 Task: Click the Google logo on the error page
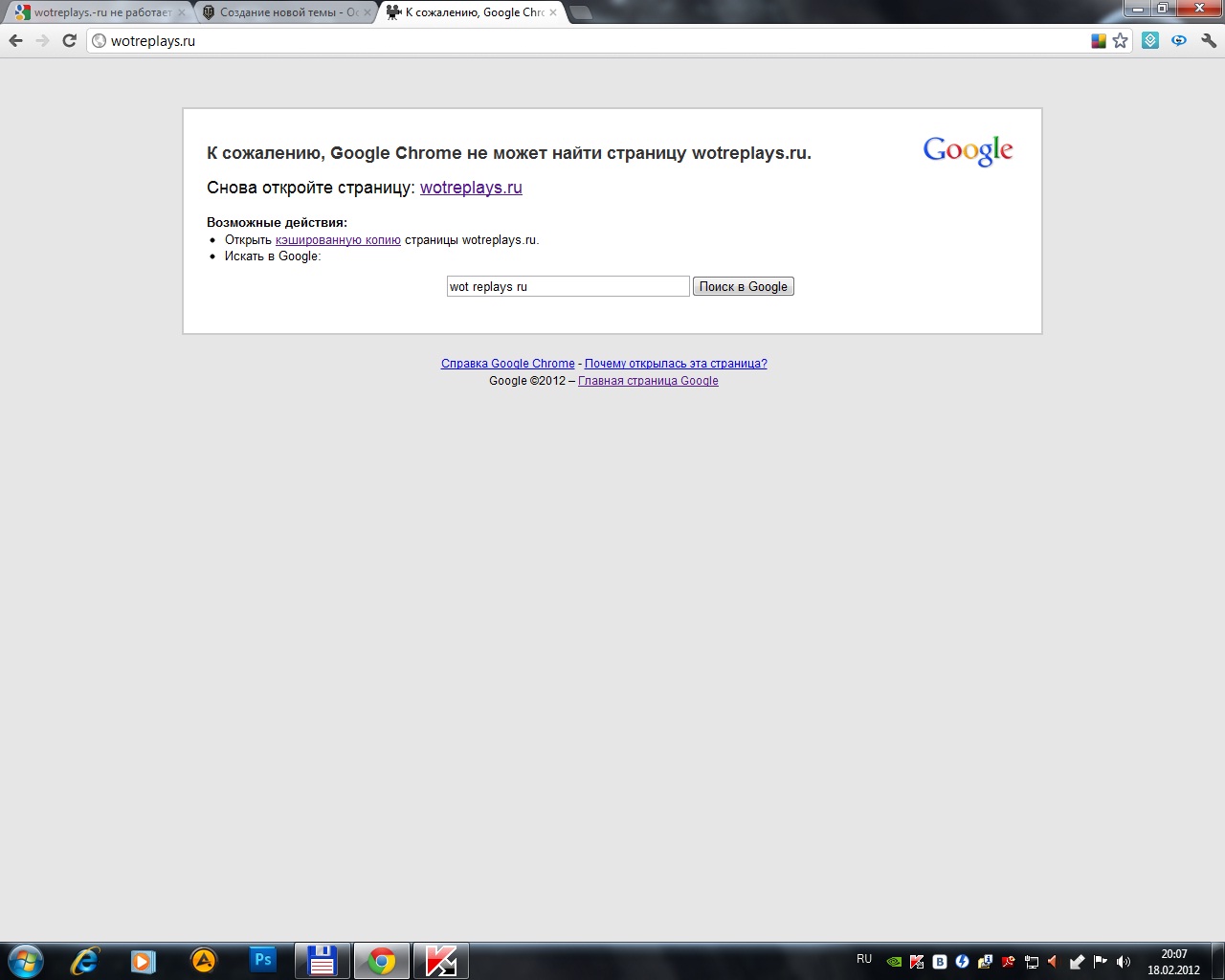coord(968,151)
